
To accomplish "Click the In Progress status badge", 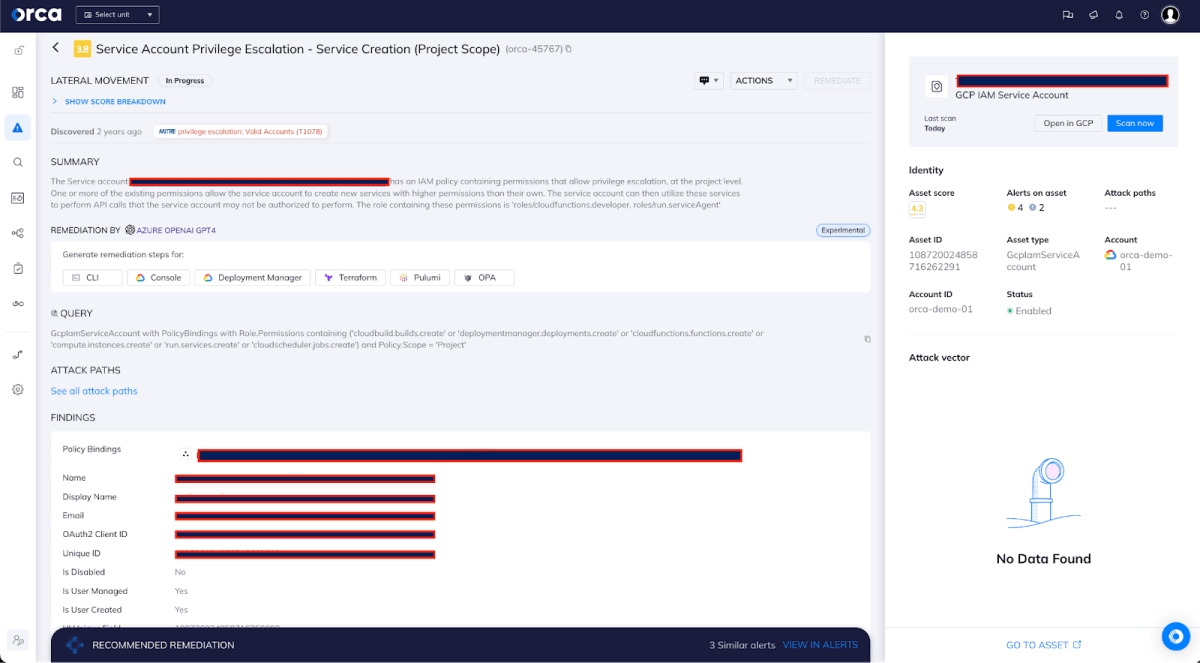I will point(184,81).
